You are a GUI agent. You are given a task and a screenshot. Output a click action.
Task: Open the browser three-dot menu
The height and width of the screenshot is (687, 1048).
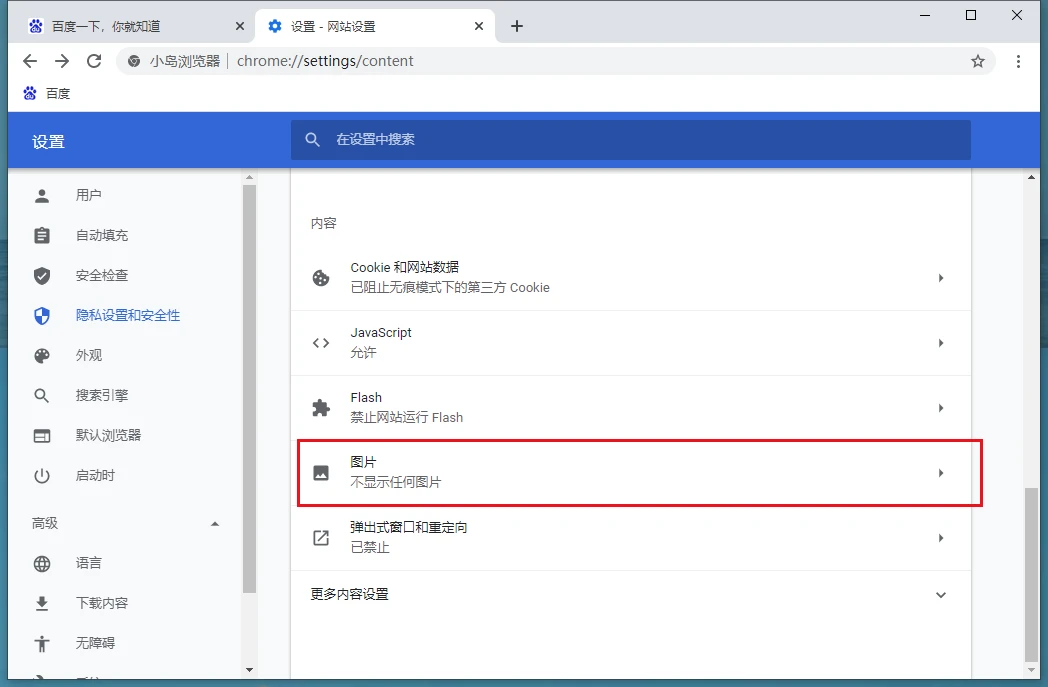(x=1018, y=61)
